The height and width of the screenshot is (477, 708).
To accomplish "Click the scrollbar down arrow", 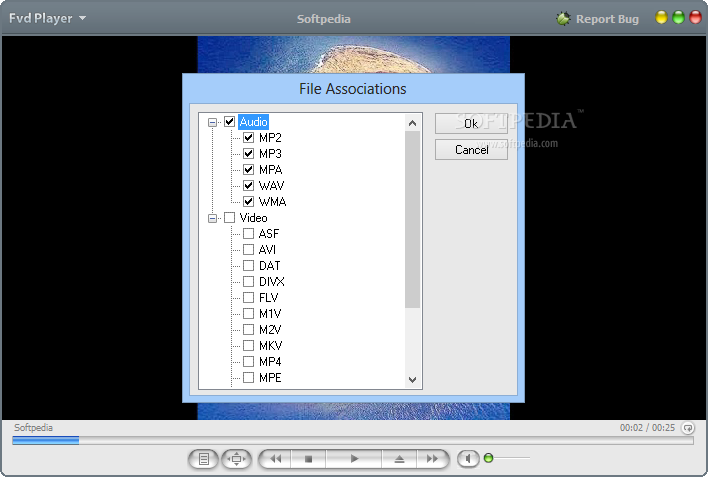I will (x=412, y=379).
